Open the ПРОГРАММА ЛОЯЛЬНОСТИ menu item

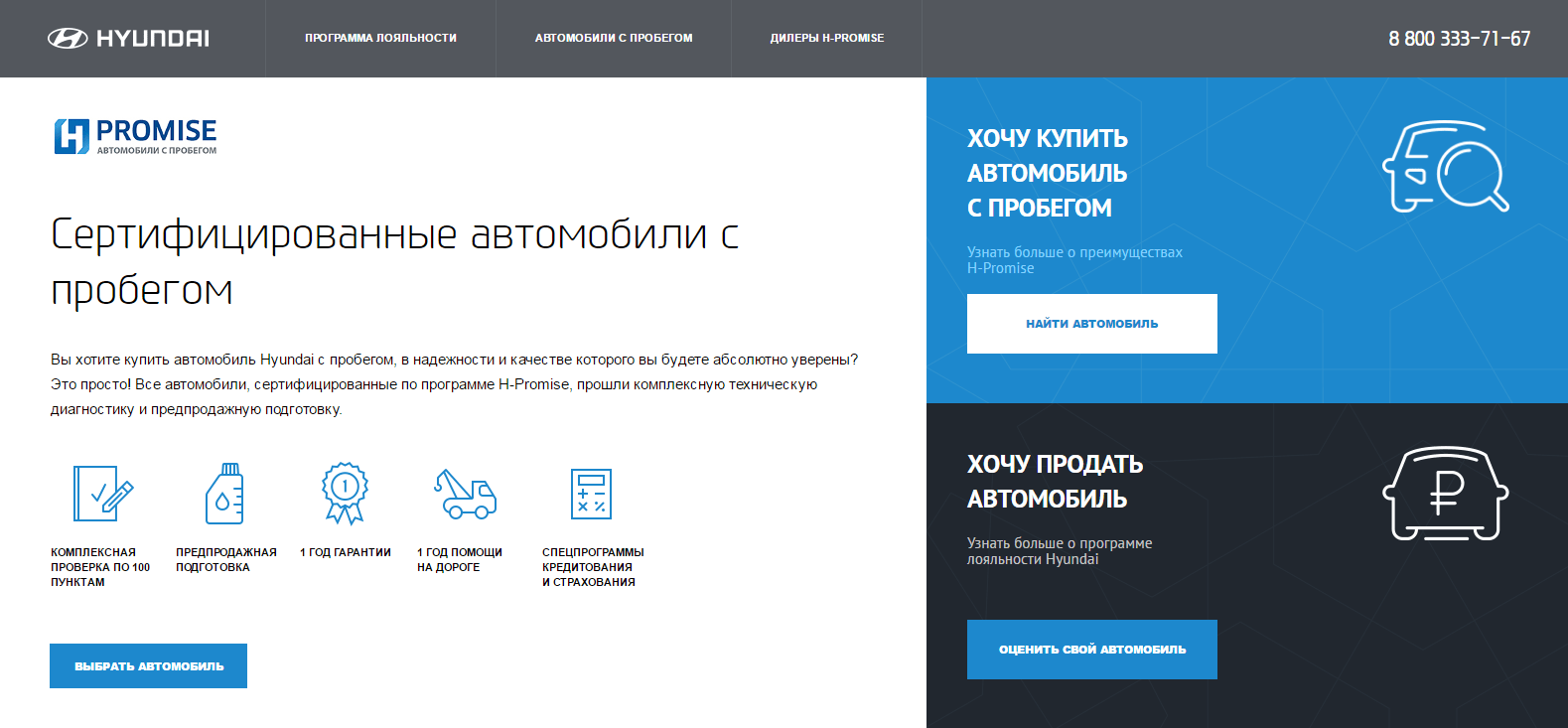click(x=381, y=38)
